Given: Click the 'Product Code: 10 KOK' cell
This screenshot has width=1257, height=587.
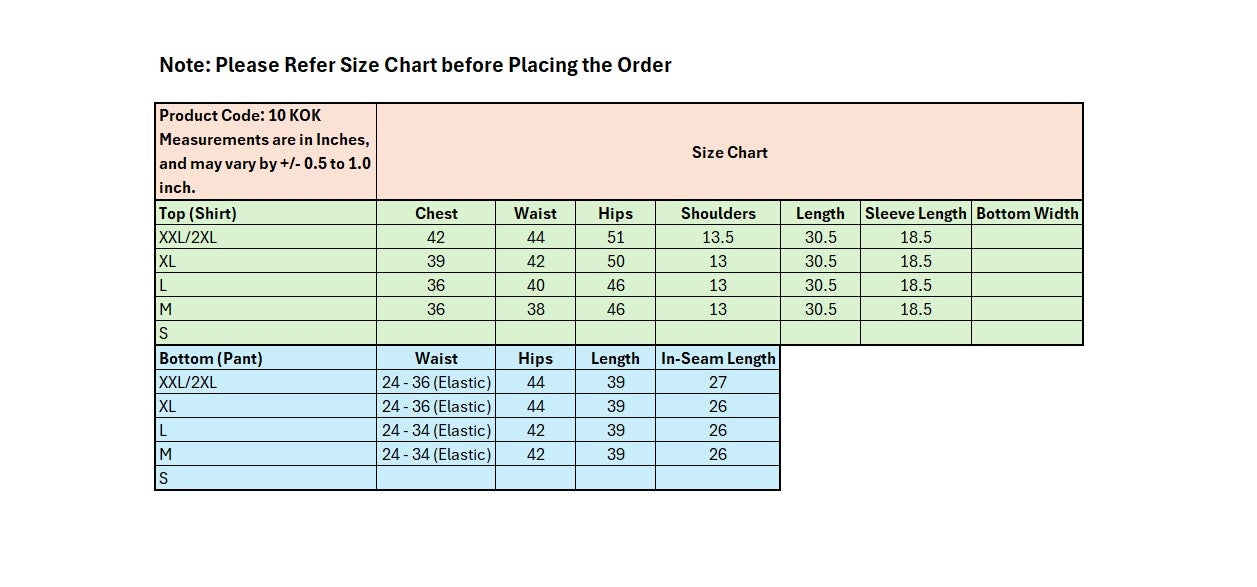Looking at the screenshot, I should click(x=265, y=151).
